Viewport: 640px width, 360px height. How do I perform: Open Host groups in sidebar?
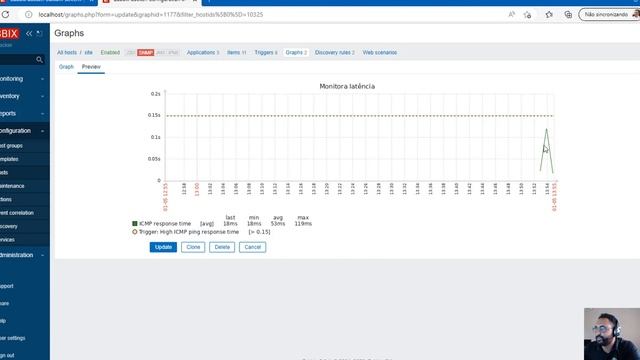11,146
